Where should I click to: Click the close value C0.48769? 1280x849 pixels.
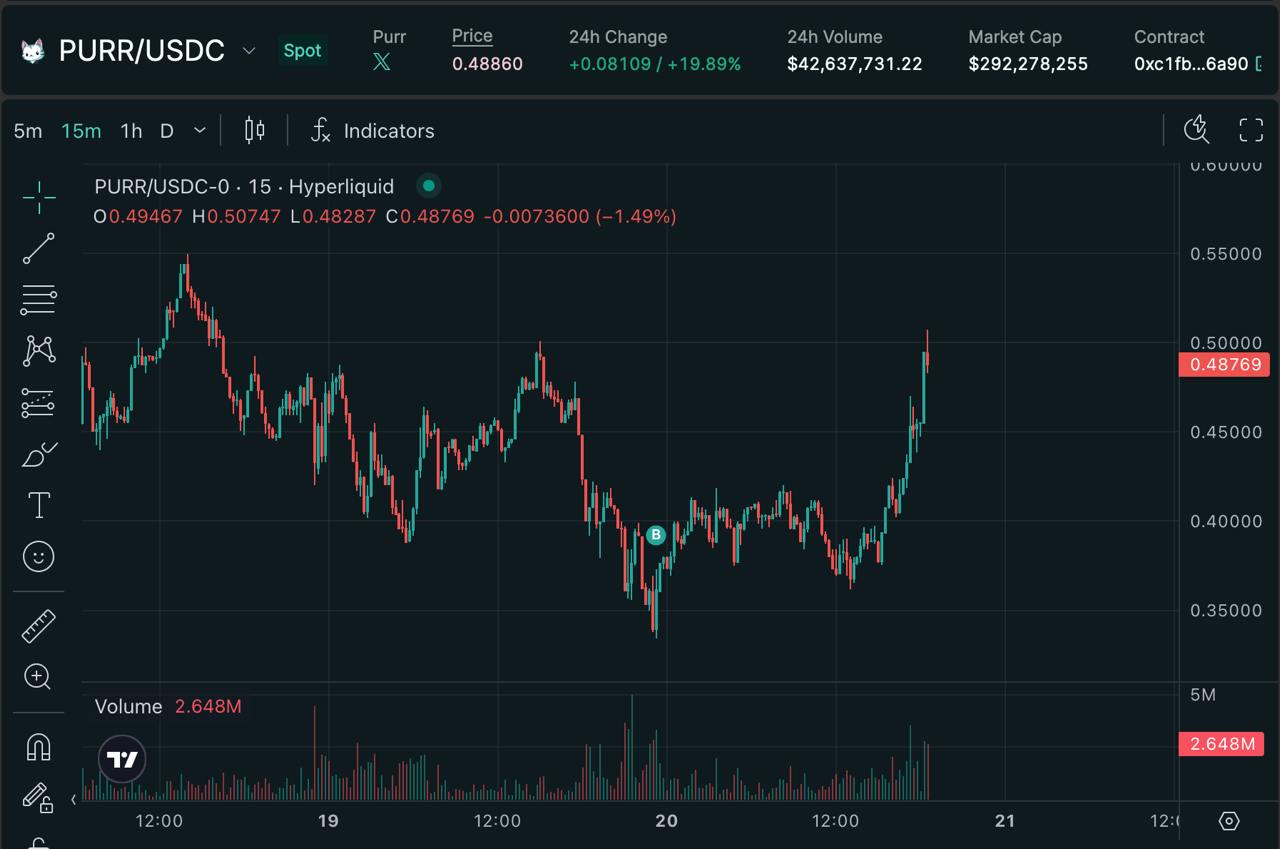coord(430,216)
